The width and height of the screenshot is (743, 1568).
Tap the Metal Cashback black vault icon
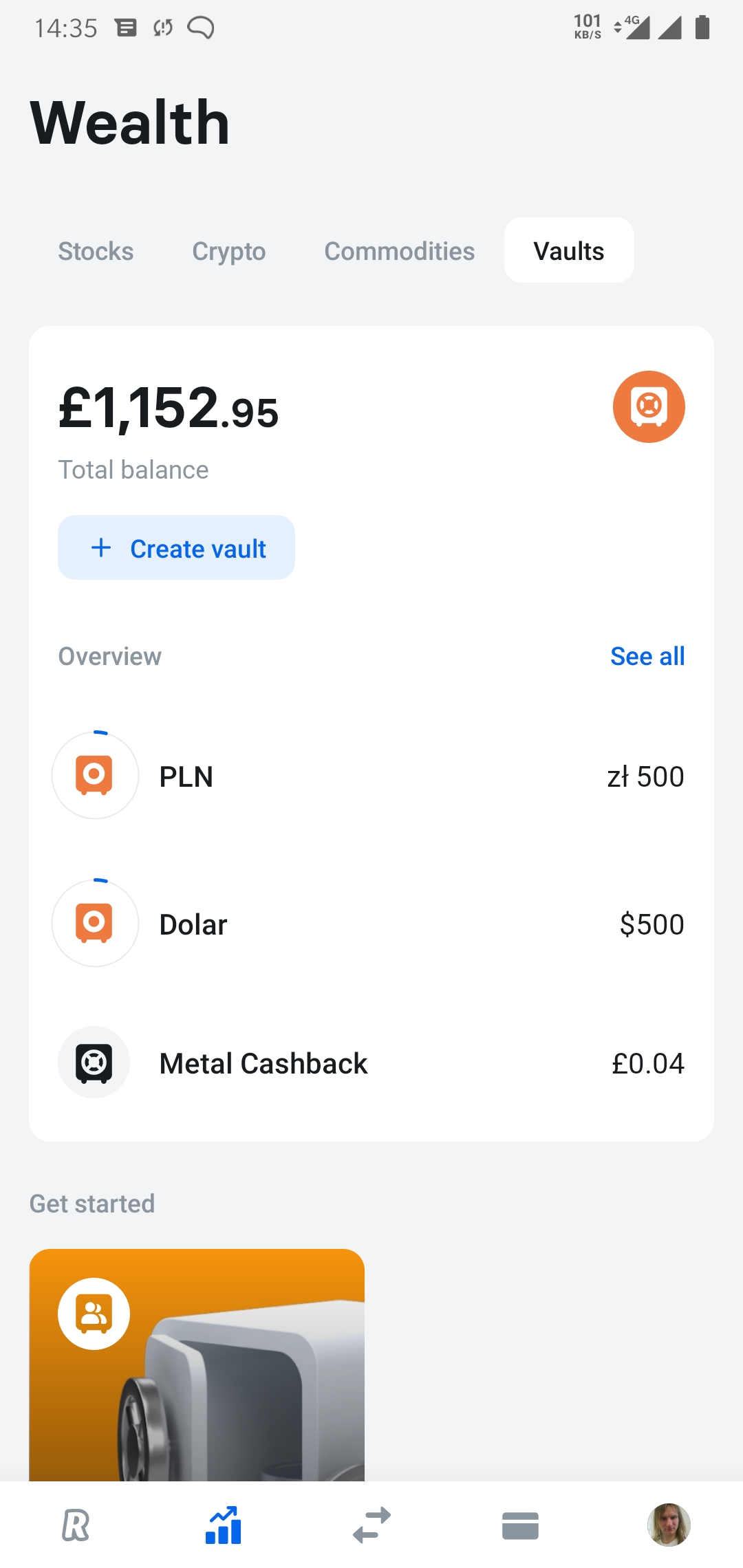[x=94, y=1063]
